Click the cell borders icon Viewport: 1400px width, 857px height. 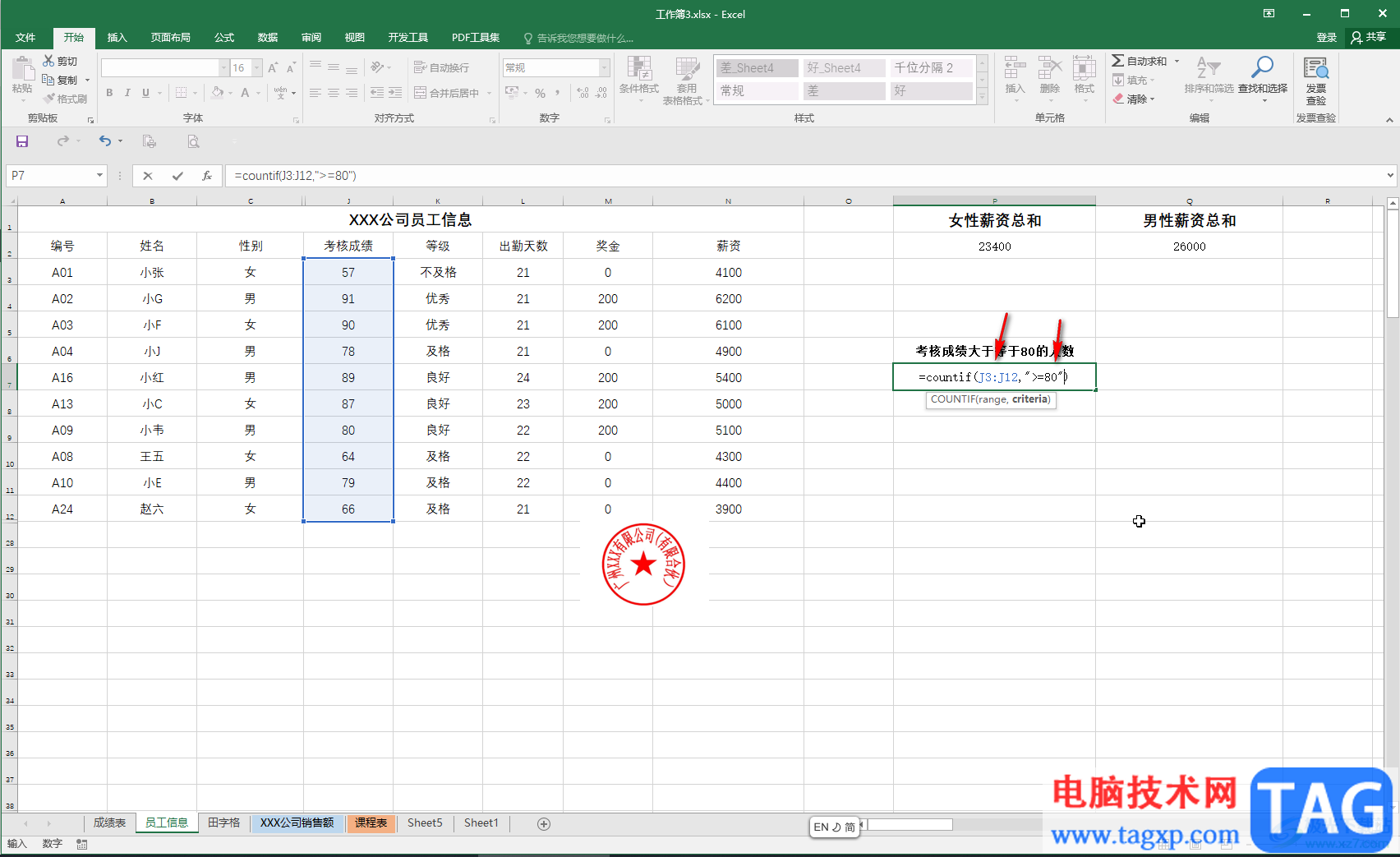pyautogui.click(x=182, y=93)
